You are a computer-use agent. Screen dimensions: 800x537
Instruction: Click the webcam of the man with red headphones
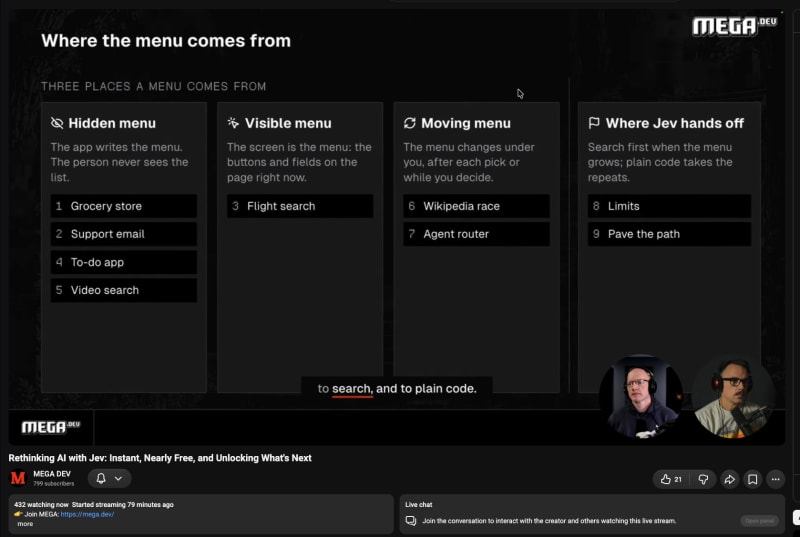[x=734, y=397]
